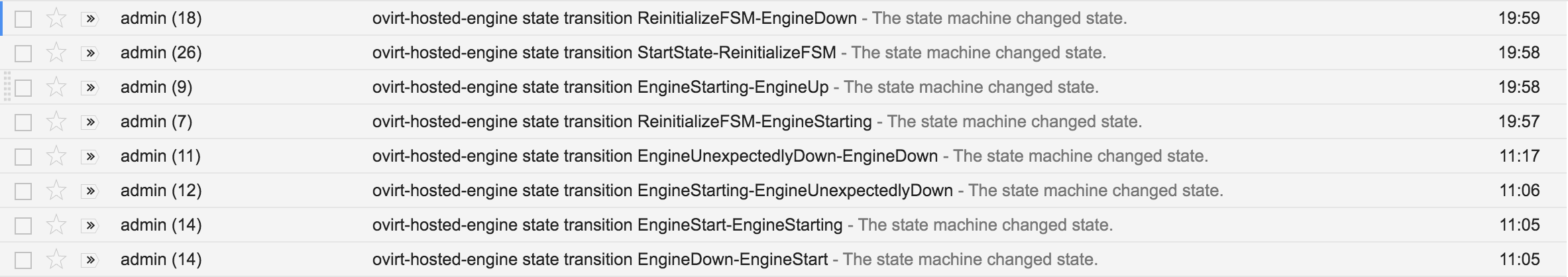Image resolution: width=1568 pixels, height=277 pixels.
Task: Click sender admin (26) conversation
Action: 161,53
